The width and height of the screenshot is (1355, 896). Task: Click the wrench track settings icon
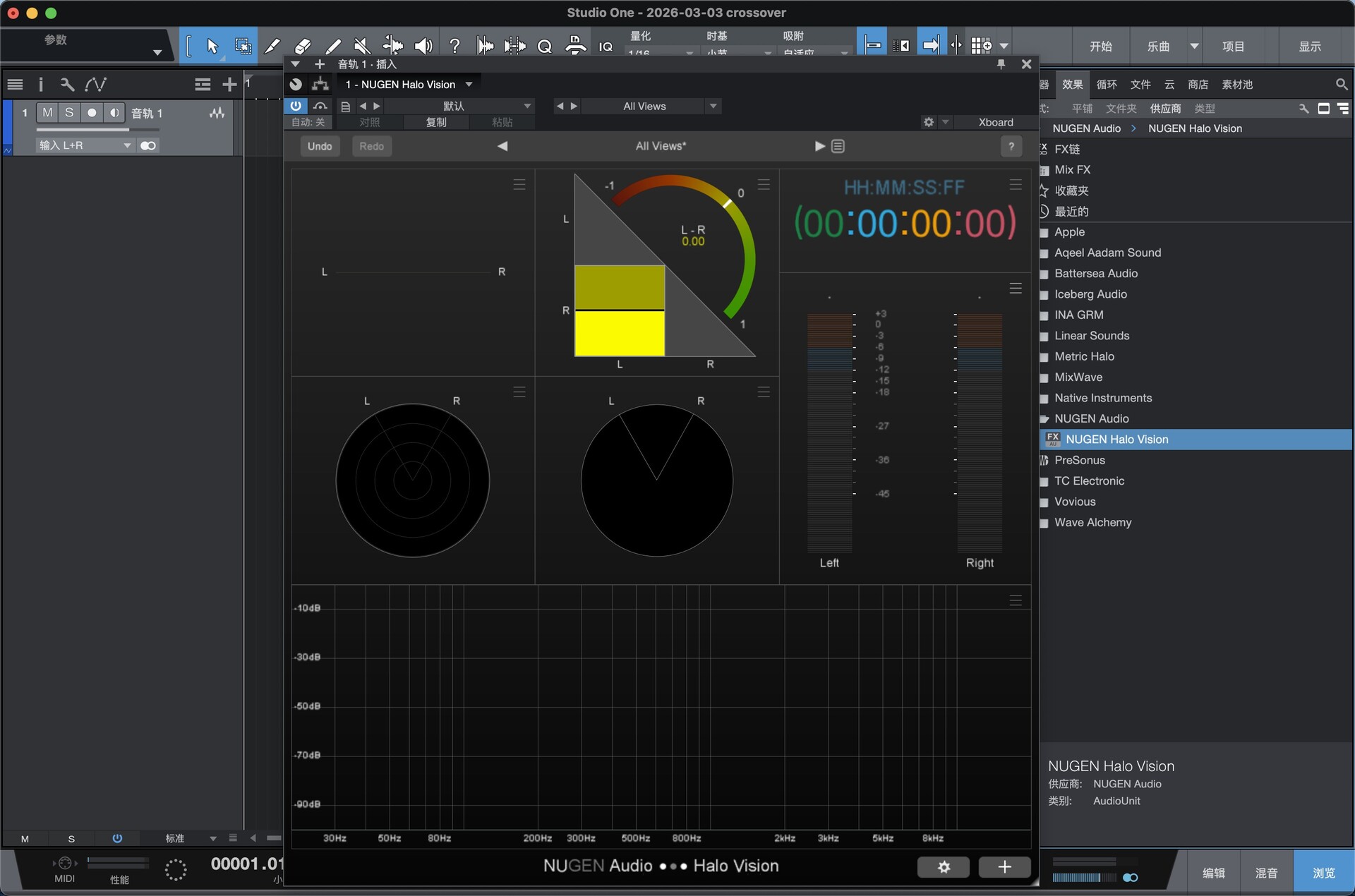(67, 84)
